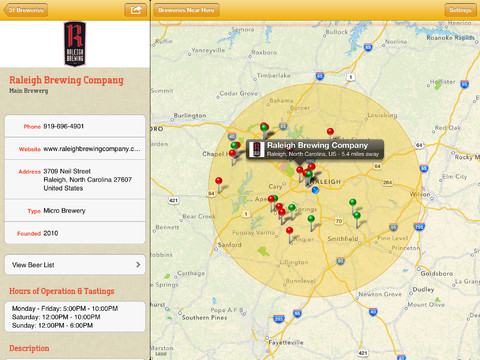
Task: Open website www.raleighbrewingcompany.c...
Action: 75,149
